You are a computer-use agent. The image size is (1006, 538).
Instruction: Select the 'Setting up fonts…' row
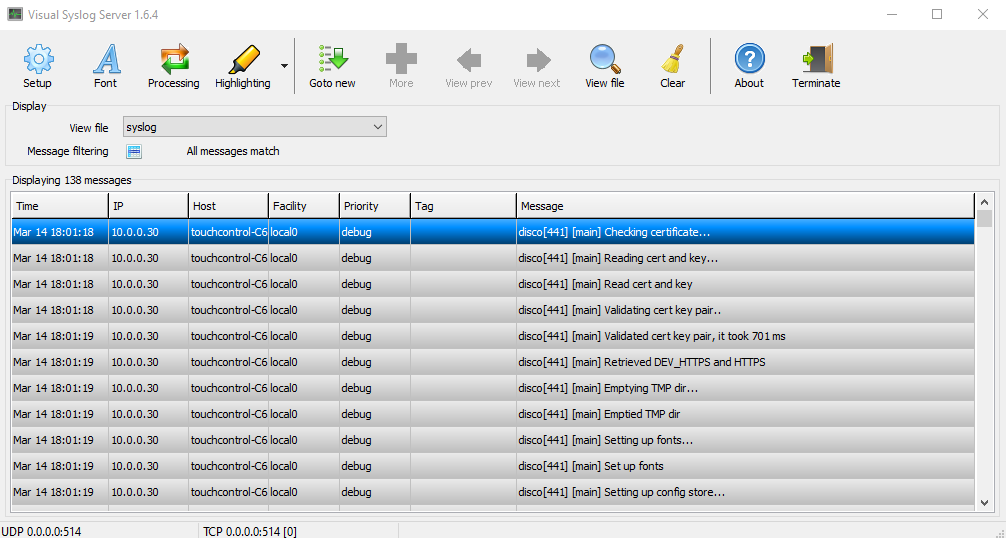coord(493,440)
